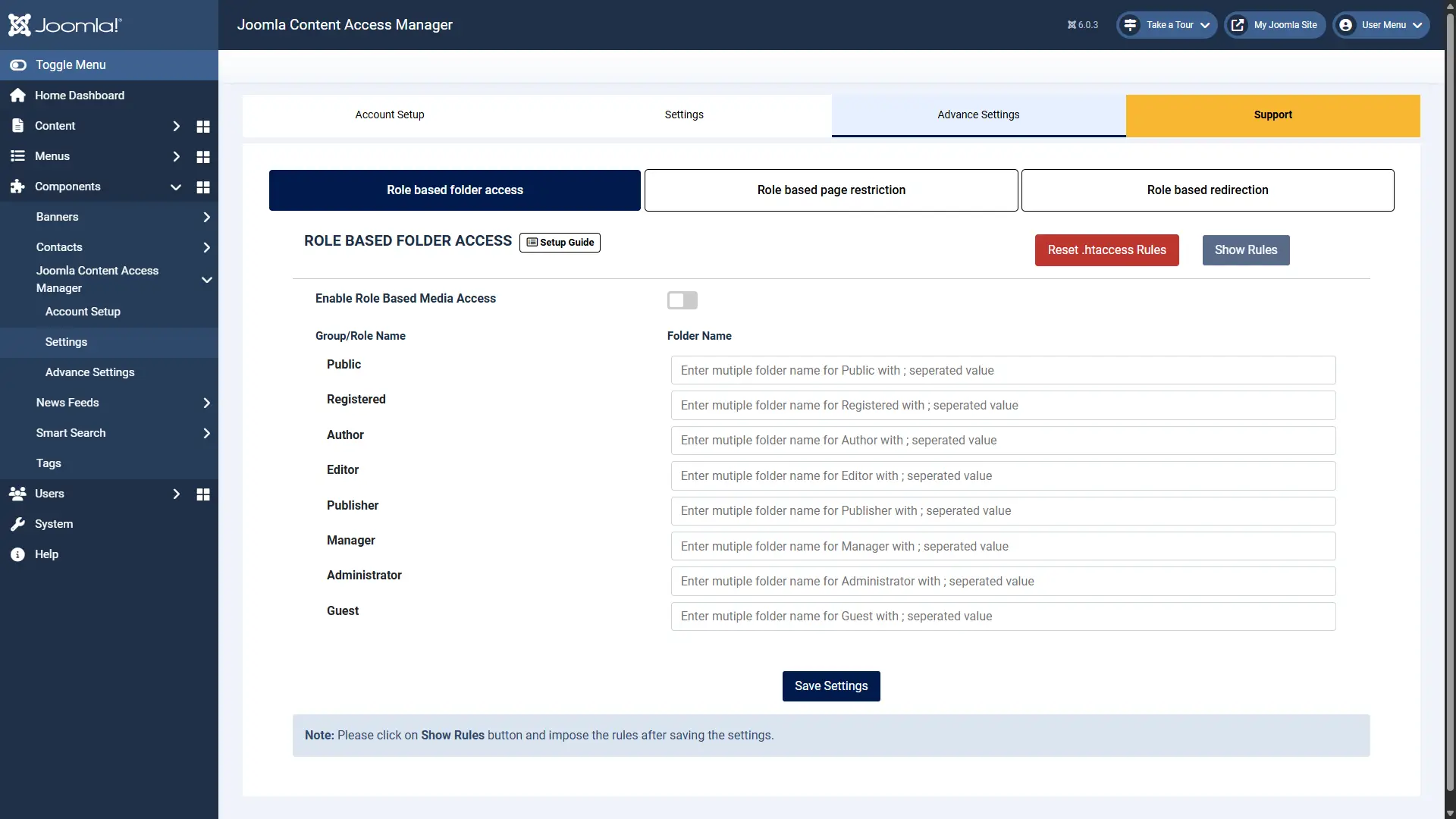Focus the Editor folder name field
Viewport: 1456px width, 819px height.
point(1003,476)
